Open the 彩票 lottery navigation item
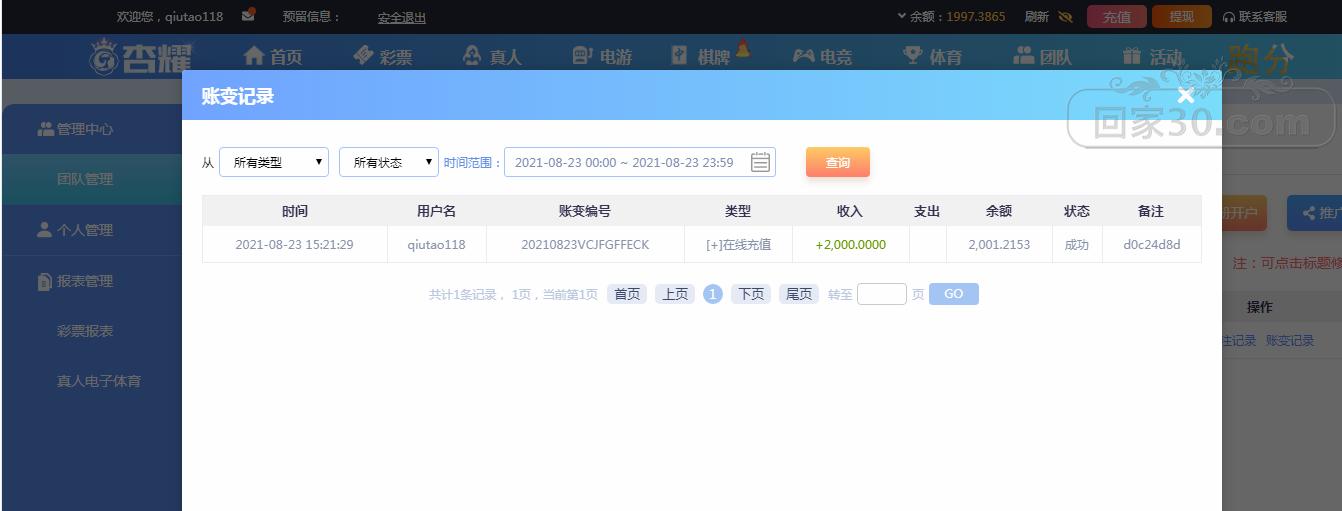The height and width of the screenshot is (511, 1342). (x=383, y=57)
